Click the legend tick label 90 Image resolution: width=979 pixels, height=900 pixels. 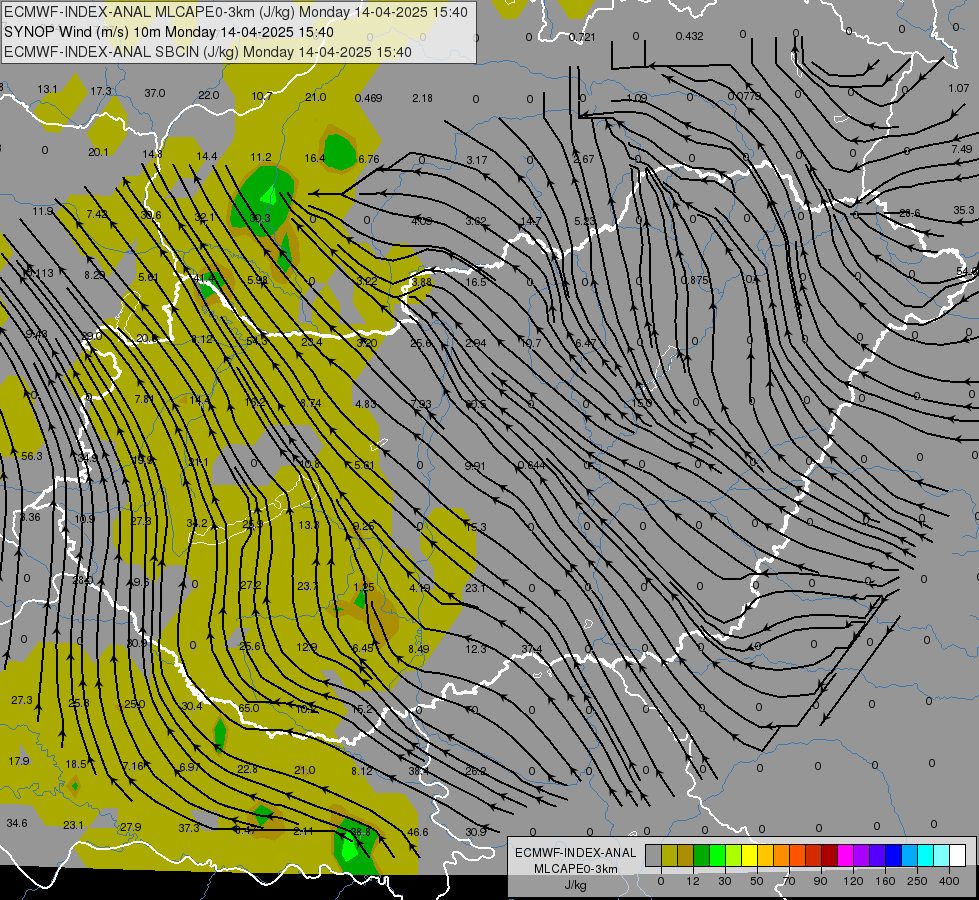820,881
